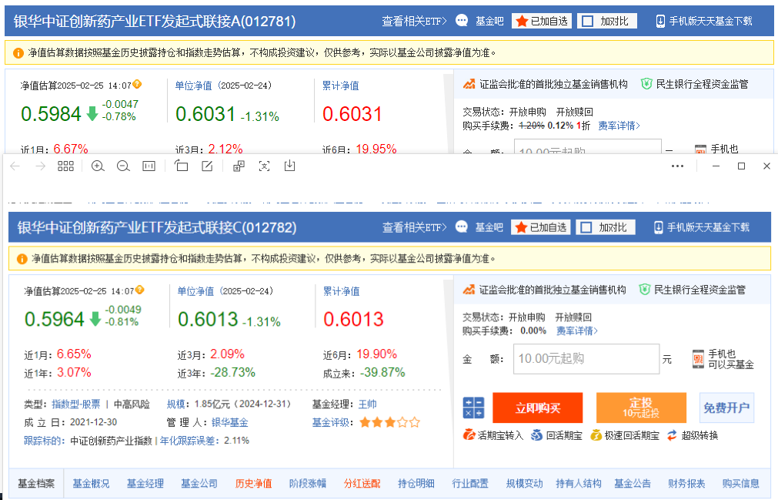The image size is (778, 500).
Task: Click the phone icon beside 手机也可以买基金
Action: click(x=698, y=359)
